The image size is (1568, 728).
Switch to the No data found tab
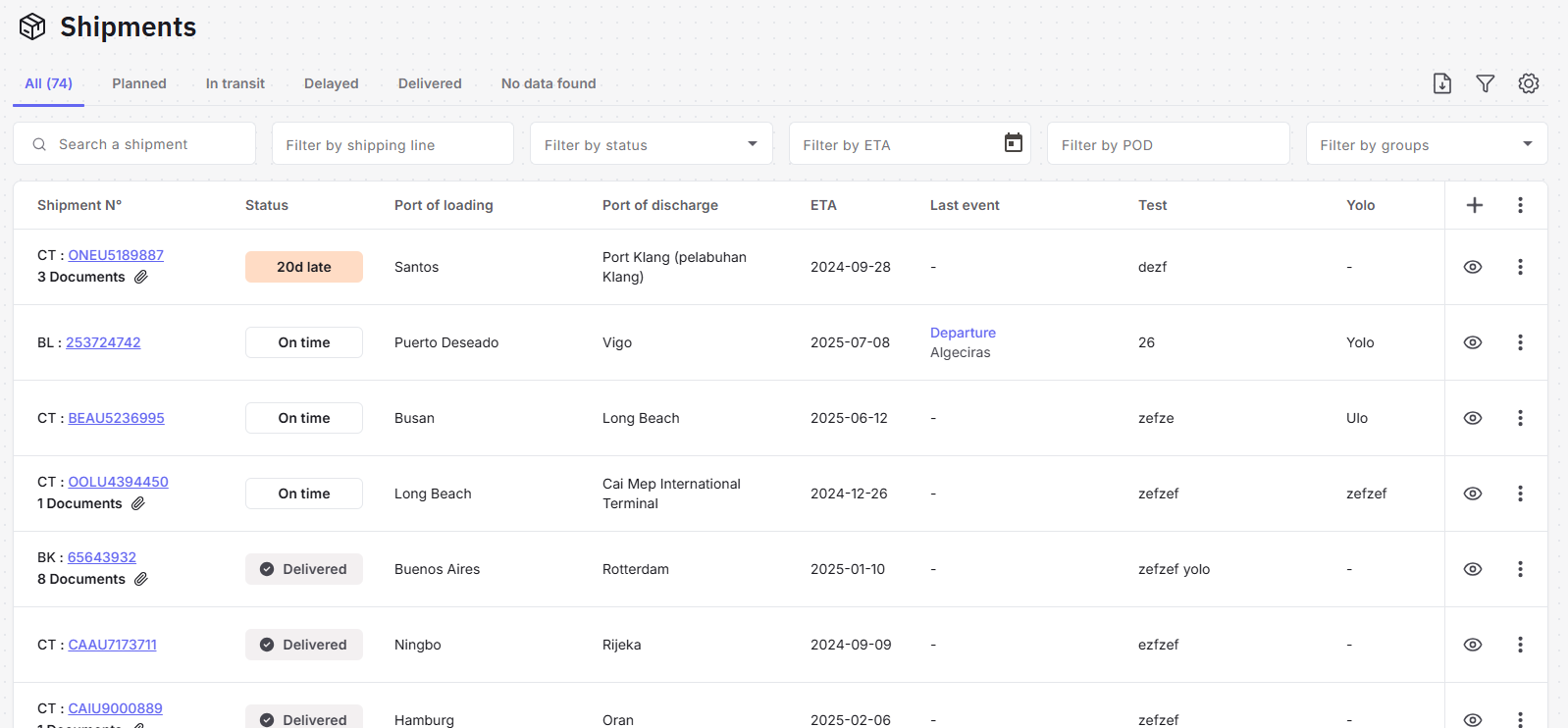pos(549,83)
